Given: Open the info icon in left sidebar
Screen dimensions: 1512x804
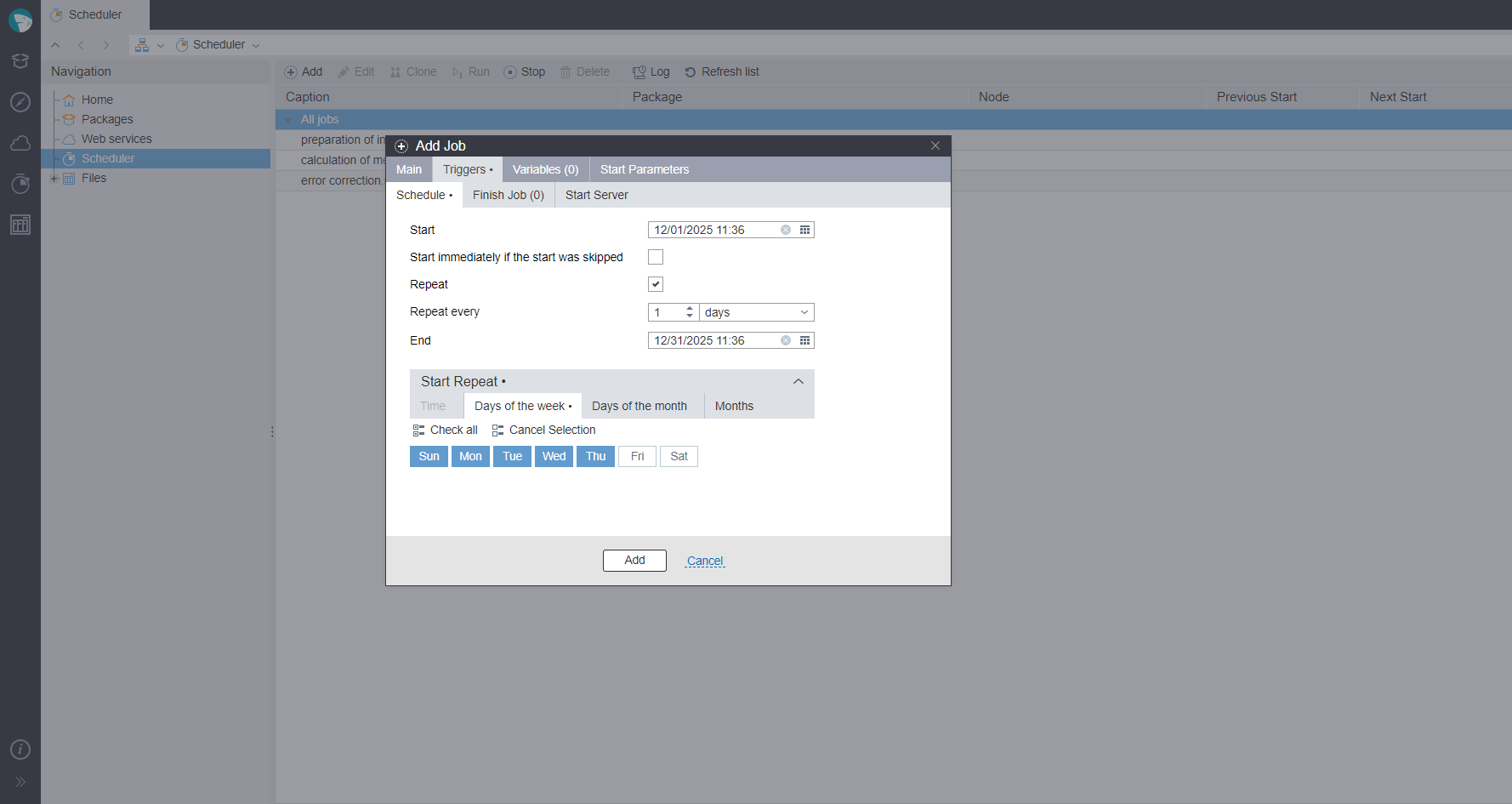Looking at the screenshot, I should pos(20,750).
